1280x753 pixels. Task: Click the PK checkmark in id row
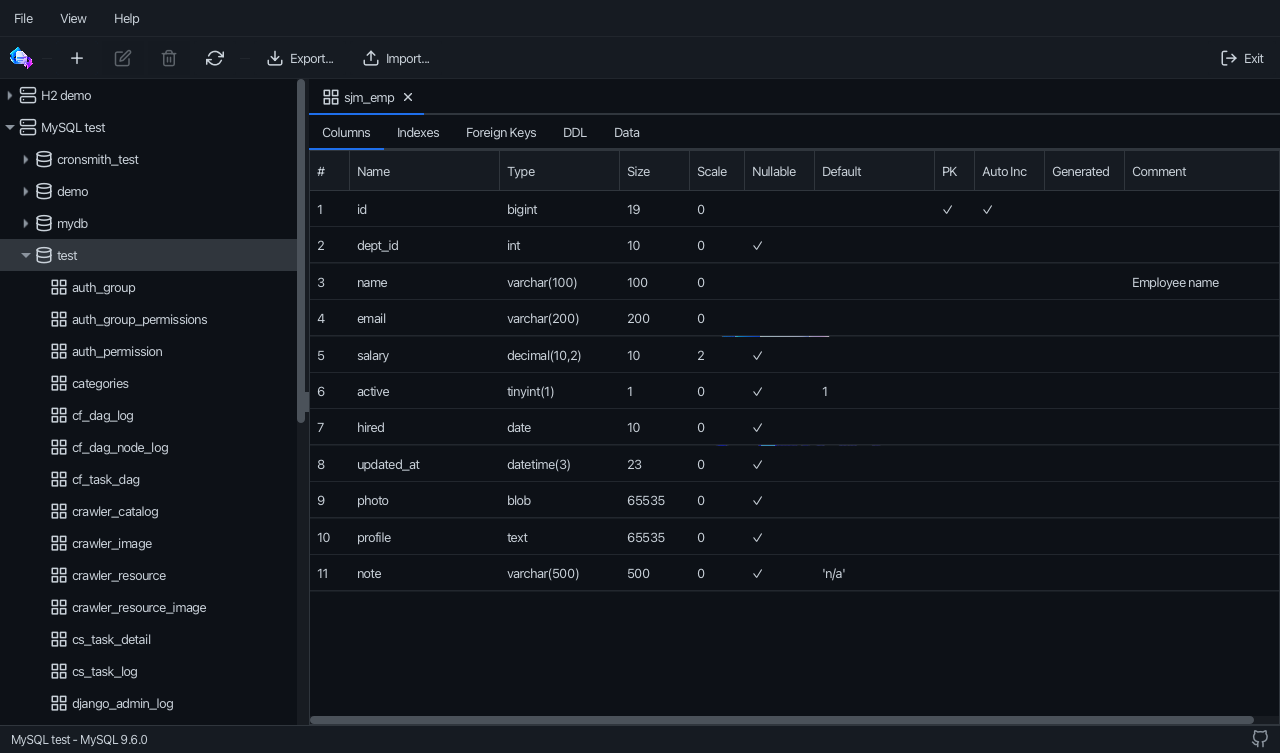pos(948,209)
